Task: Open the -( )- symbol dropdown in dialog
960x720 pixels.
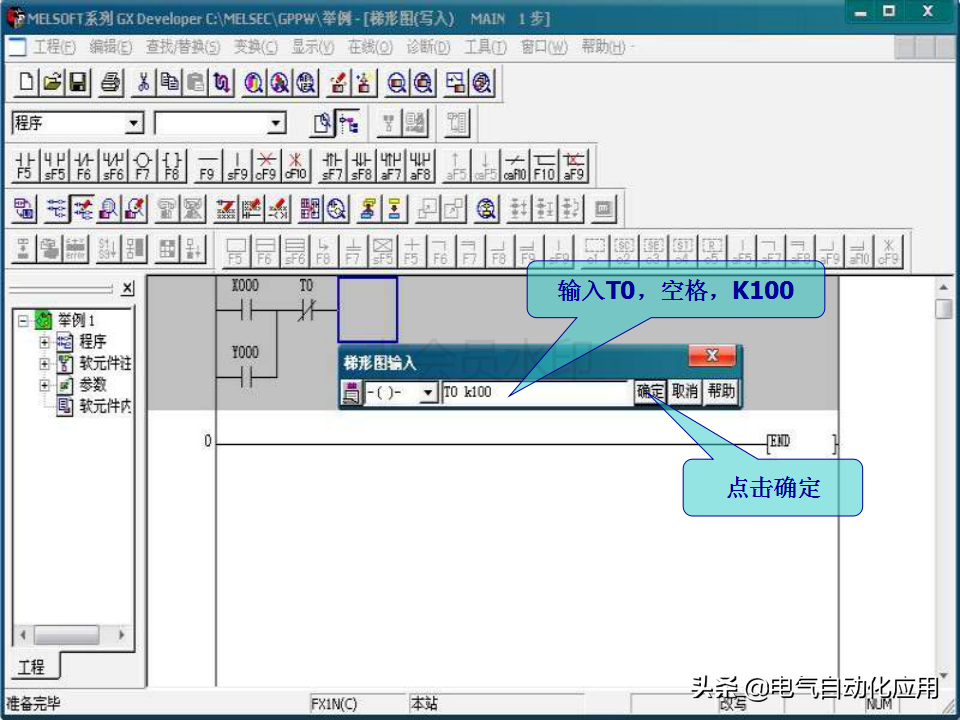Action: [428, 392]
